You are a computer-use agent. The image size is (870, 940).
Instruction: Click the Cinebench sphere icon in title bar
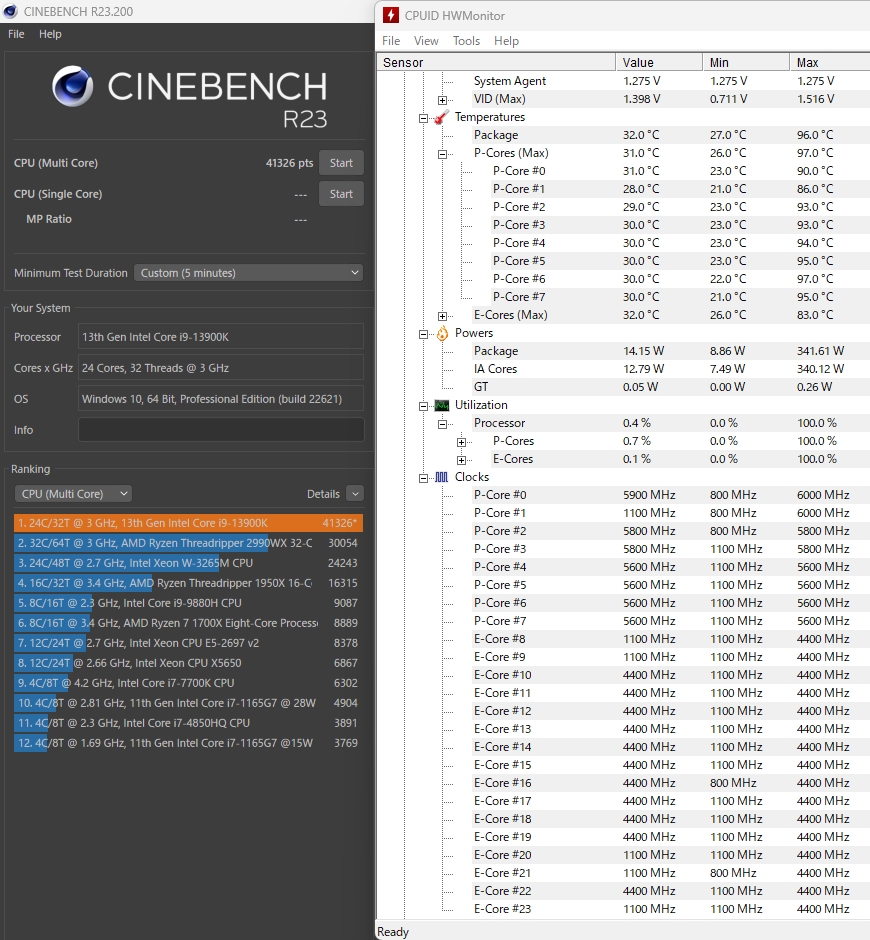coord(10,11)
